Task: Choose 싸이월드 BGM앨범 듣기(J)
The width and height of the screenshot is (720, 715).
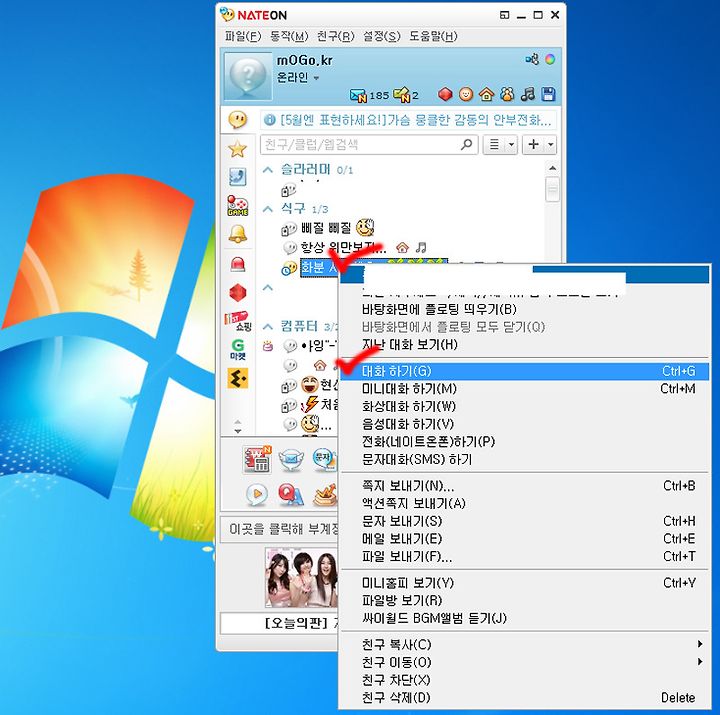Action: [524, 618]
